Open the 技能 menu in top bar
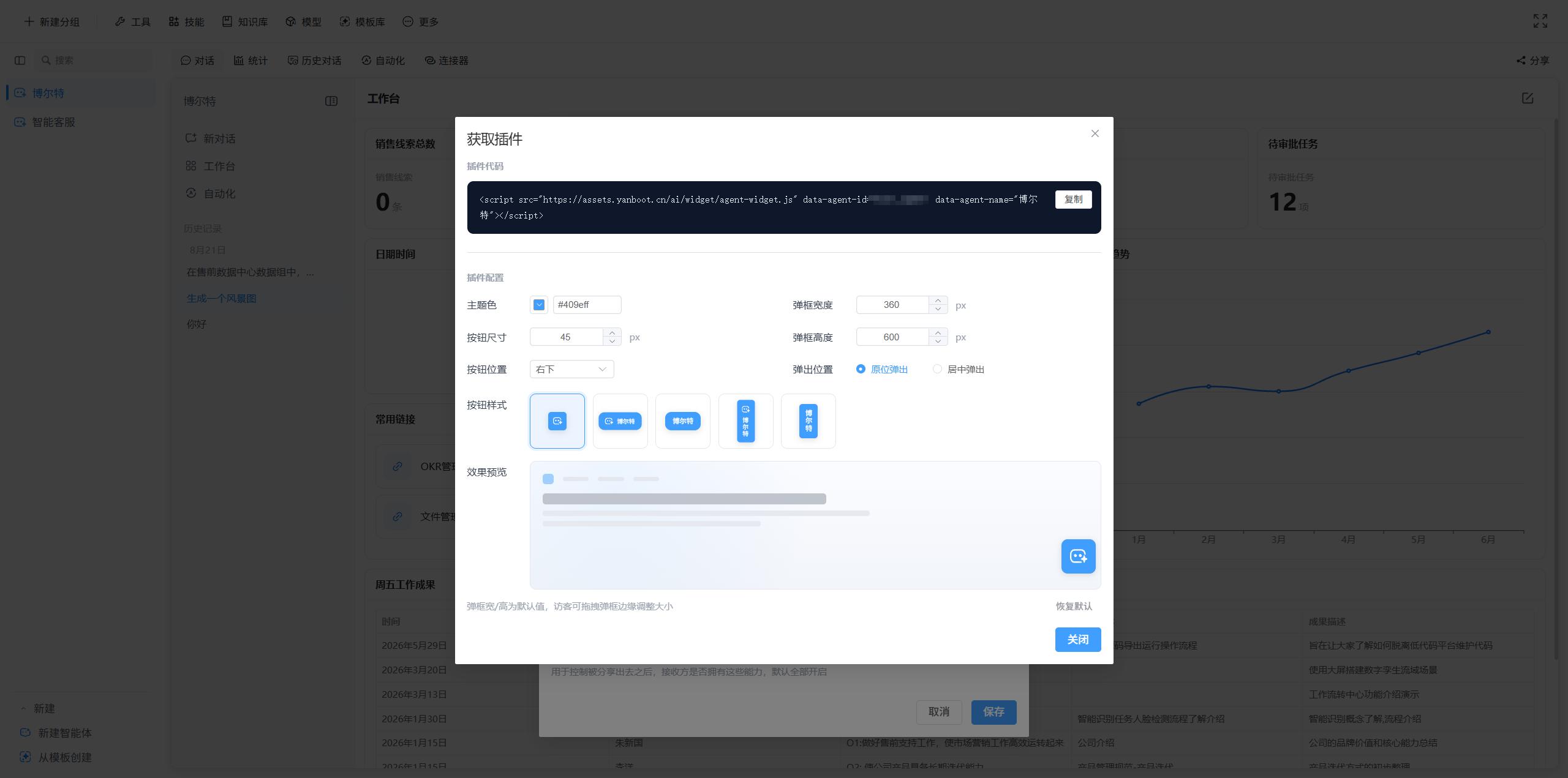 [186, 22]
